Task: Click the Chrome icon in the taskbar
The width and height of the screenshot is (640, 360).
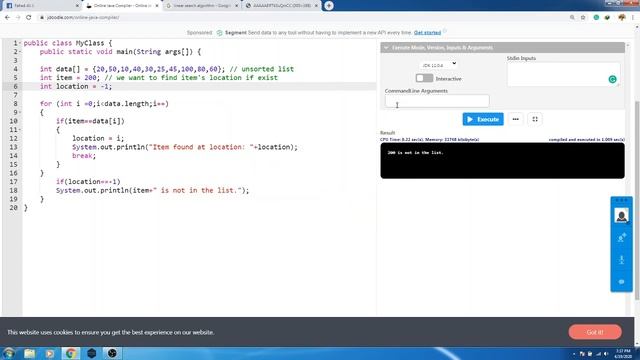Action: (71, 353)
